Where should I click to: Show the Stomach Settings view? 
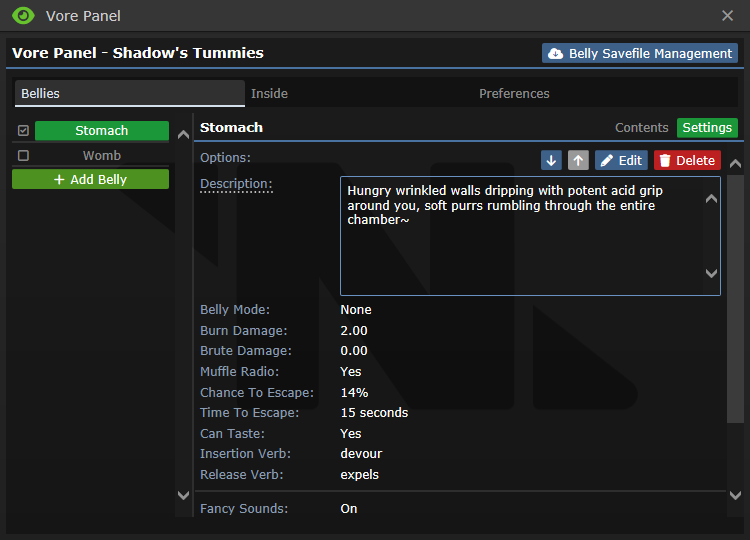[x=707, y=128]
